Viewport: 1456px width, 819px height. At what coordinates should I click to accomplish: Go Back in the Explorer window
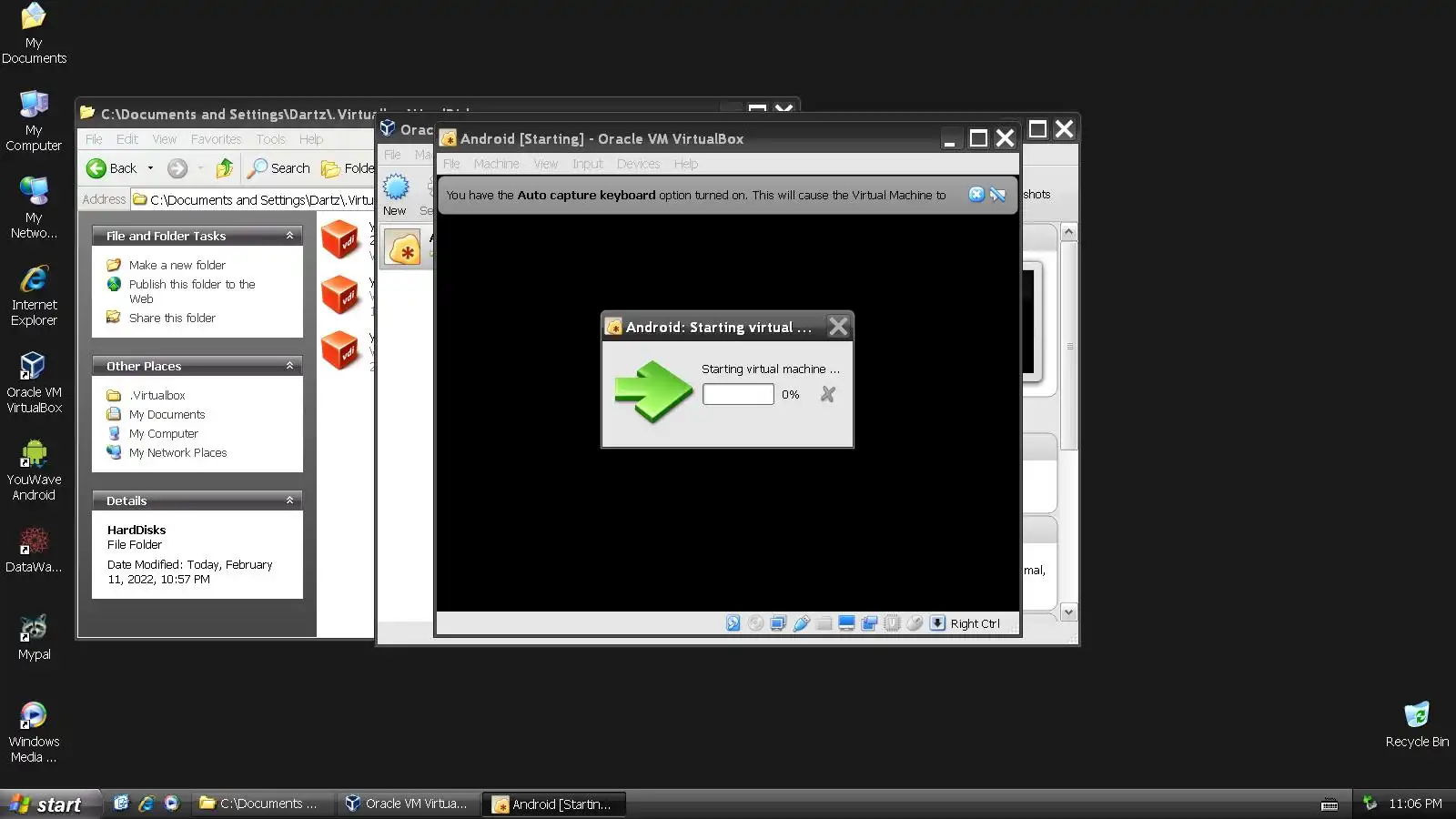coord(112,168)
